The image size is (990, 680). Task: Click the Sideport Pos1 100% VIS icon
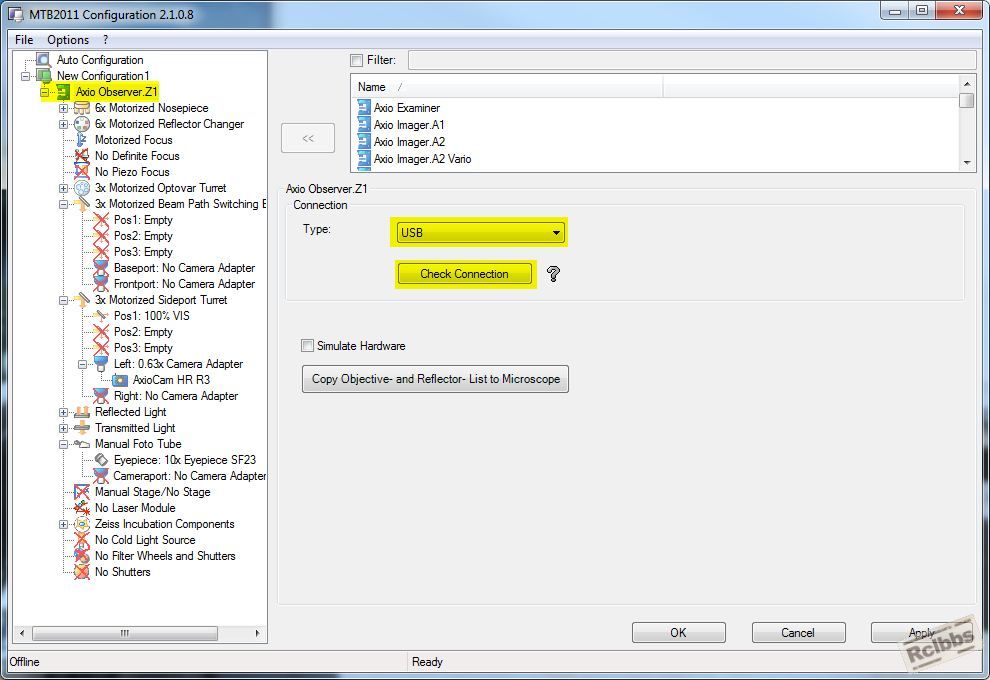pyautogui.click(x=100, y=316)
